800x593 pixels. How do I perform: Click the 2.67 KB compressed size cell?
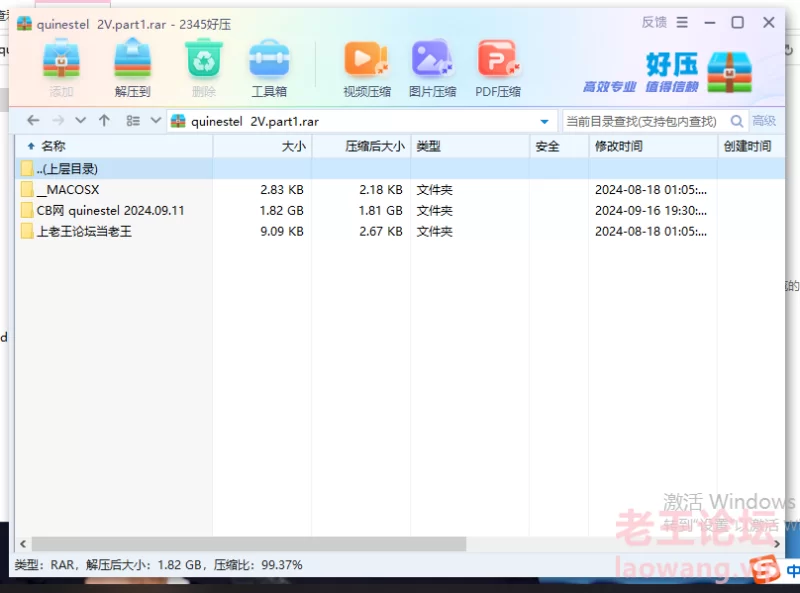tap(381, 231)
